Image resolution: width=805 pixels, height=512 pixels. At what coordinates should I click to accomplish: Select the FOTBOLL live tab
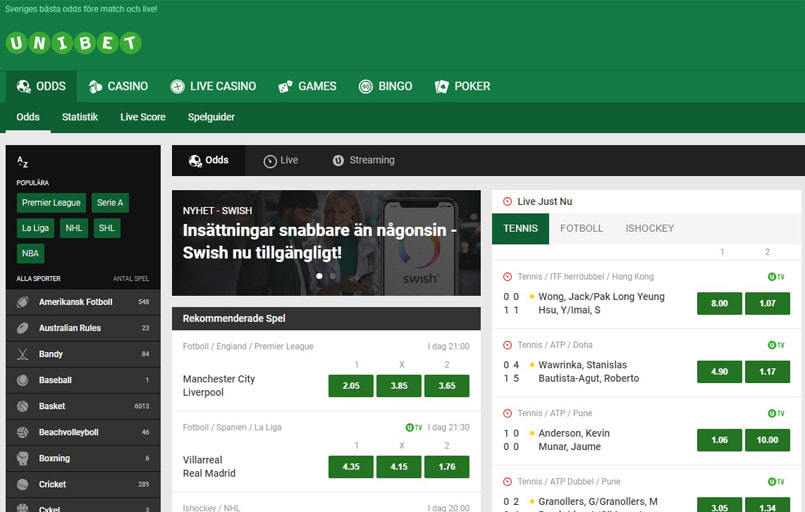(581, 229)
